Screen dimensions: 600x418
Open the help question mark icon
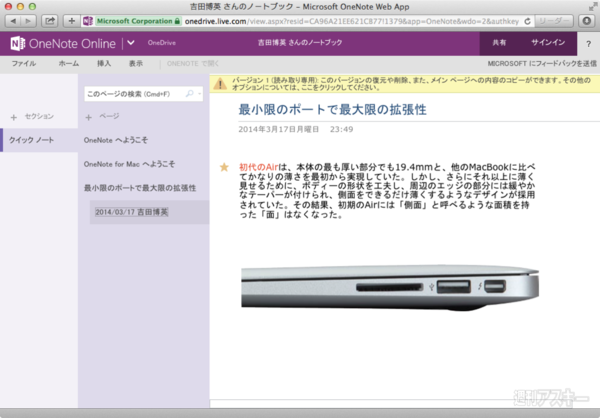point(589,44)
